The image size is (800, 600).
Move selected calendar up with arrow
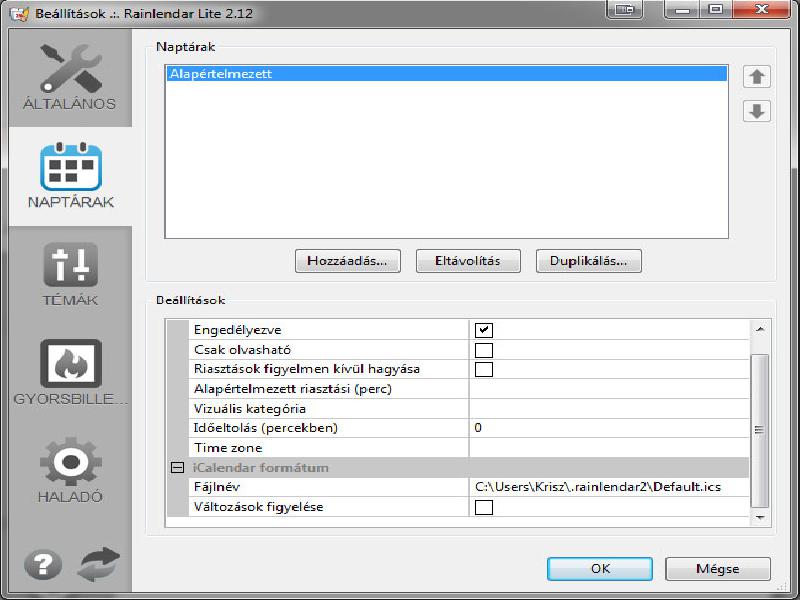pyautogui.click(x=757, y=77)
